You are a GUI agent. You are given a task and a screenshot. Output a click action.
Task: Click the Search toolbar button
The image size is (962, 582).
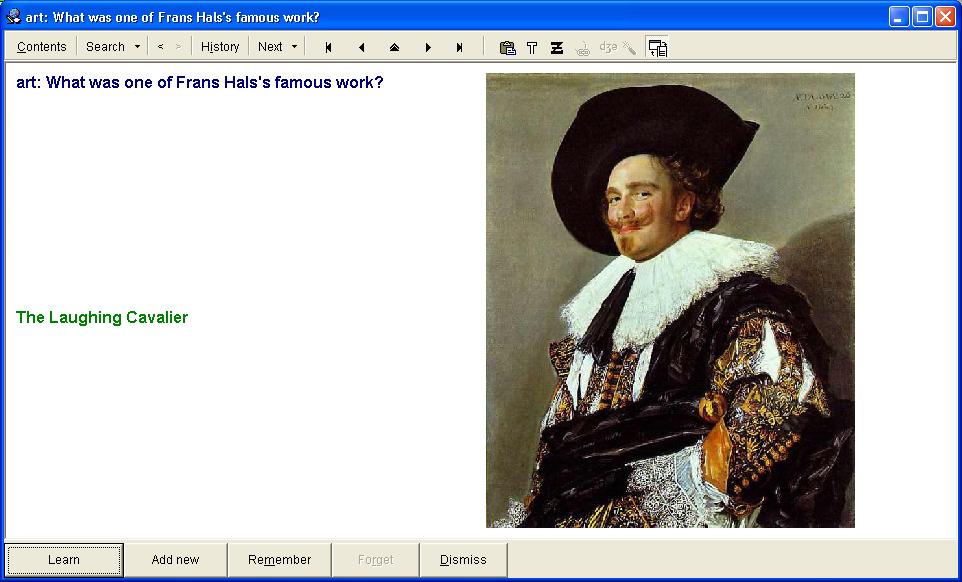tap(105, 47)
